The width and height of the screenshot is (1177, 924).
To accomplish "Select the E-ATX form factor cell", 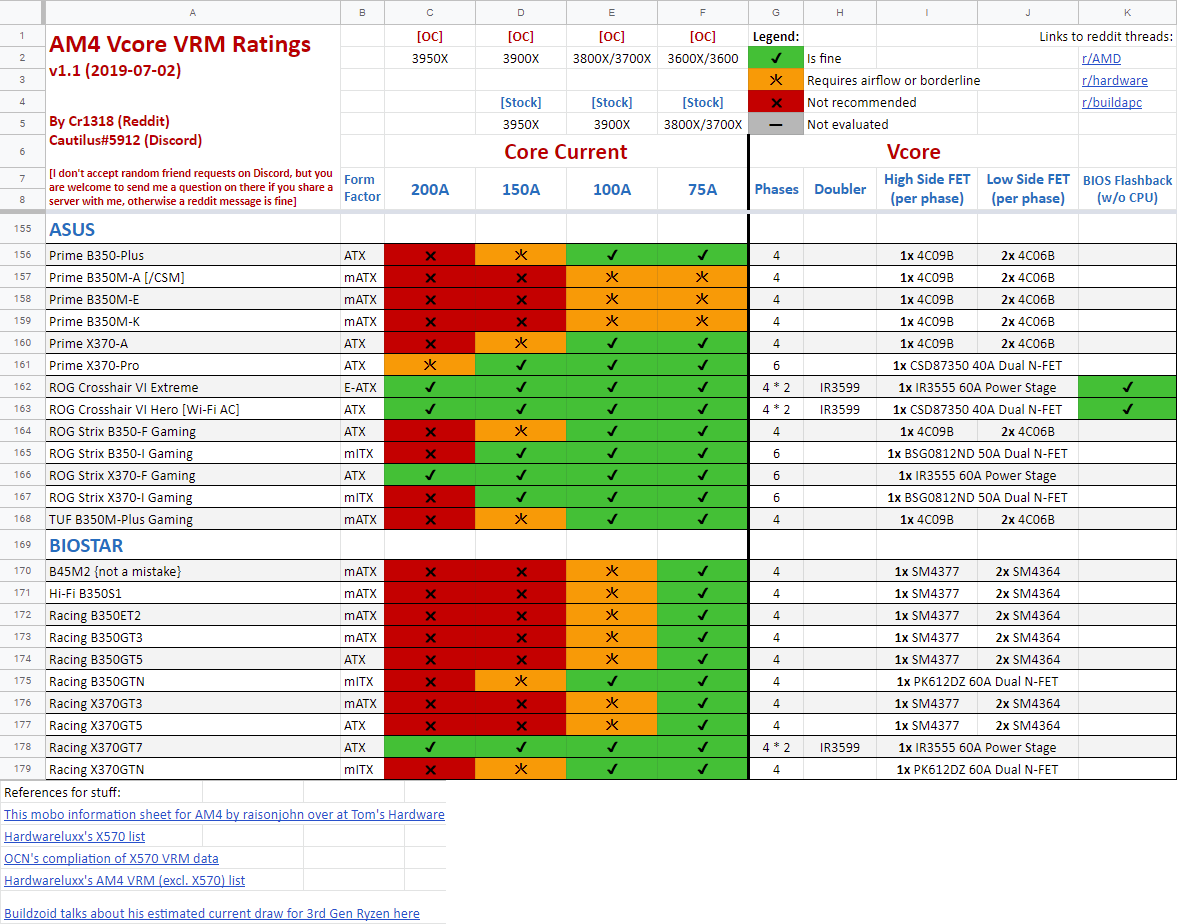I will point(363,387).
